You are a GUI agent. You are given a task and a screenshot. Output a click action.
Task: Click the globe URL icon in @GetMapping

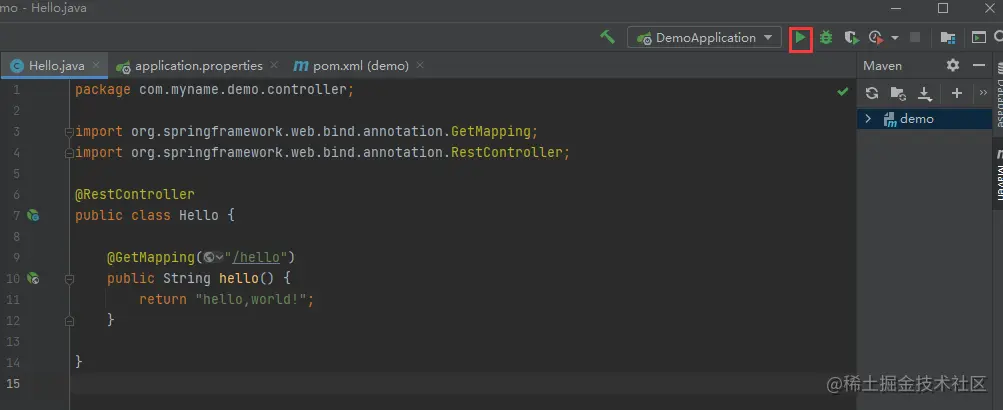pos(209,257)
